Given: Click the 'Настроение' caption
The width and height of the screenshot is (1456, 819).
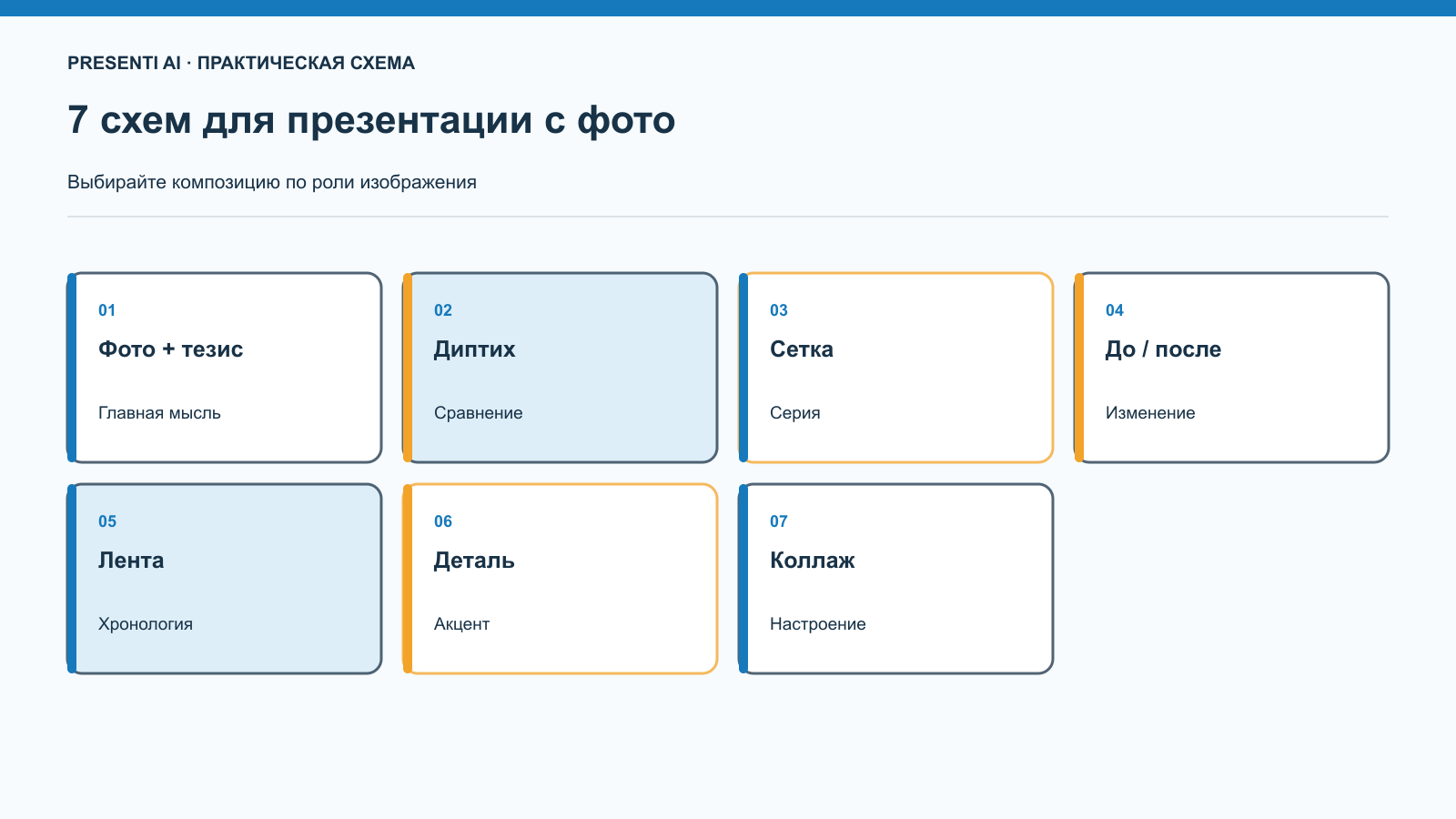Looking at the screenshot, I should pyautogui.click(x=818, y=624).
